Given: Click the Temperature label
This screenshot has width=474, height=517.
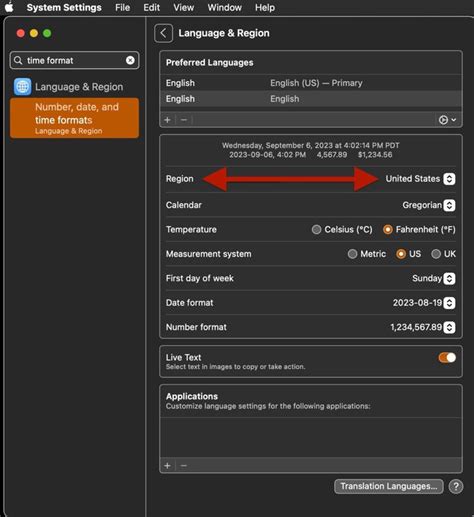Looking at the screenshot, I should click(x=191, y=229).
